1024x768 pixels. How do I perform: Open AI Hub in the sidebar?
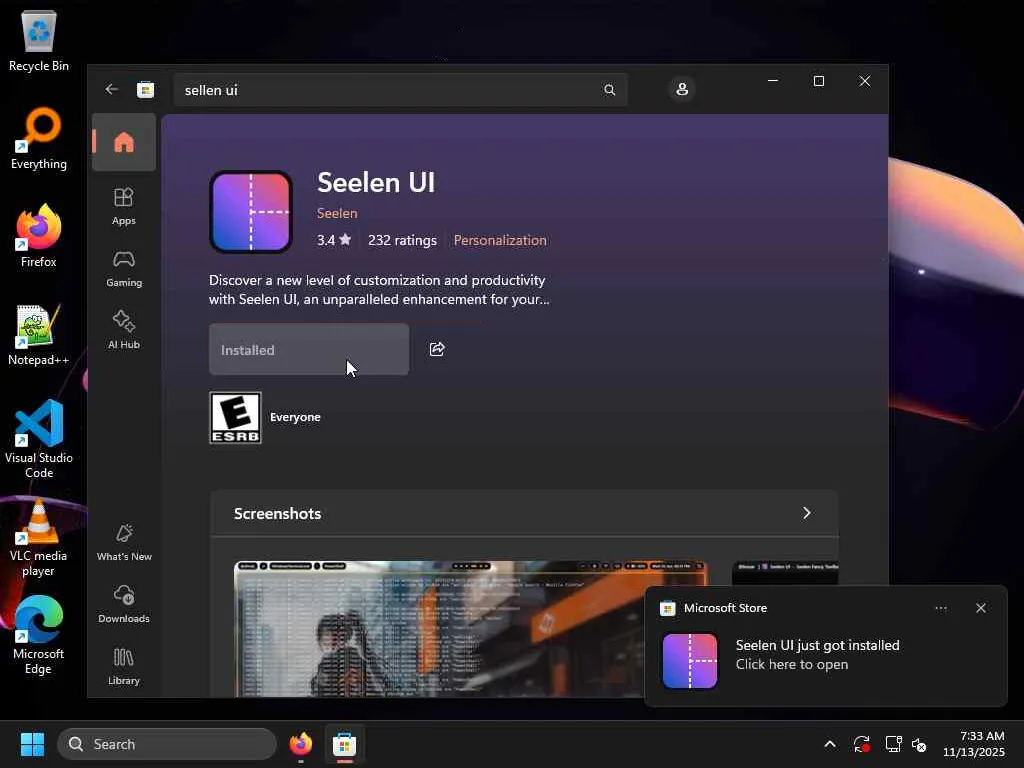coord(124,330)
